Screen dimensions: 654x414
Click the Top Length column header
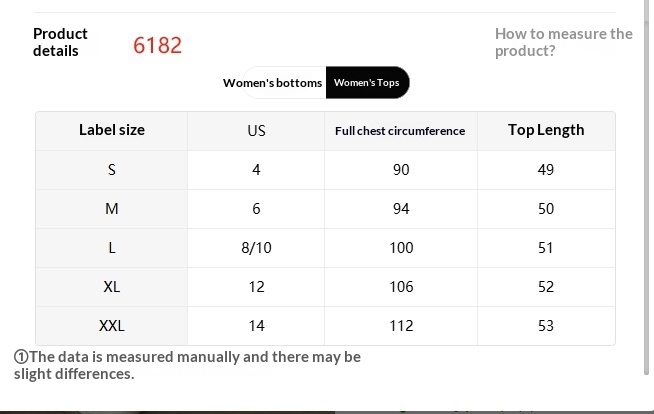546,130
